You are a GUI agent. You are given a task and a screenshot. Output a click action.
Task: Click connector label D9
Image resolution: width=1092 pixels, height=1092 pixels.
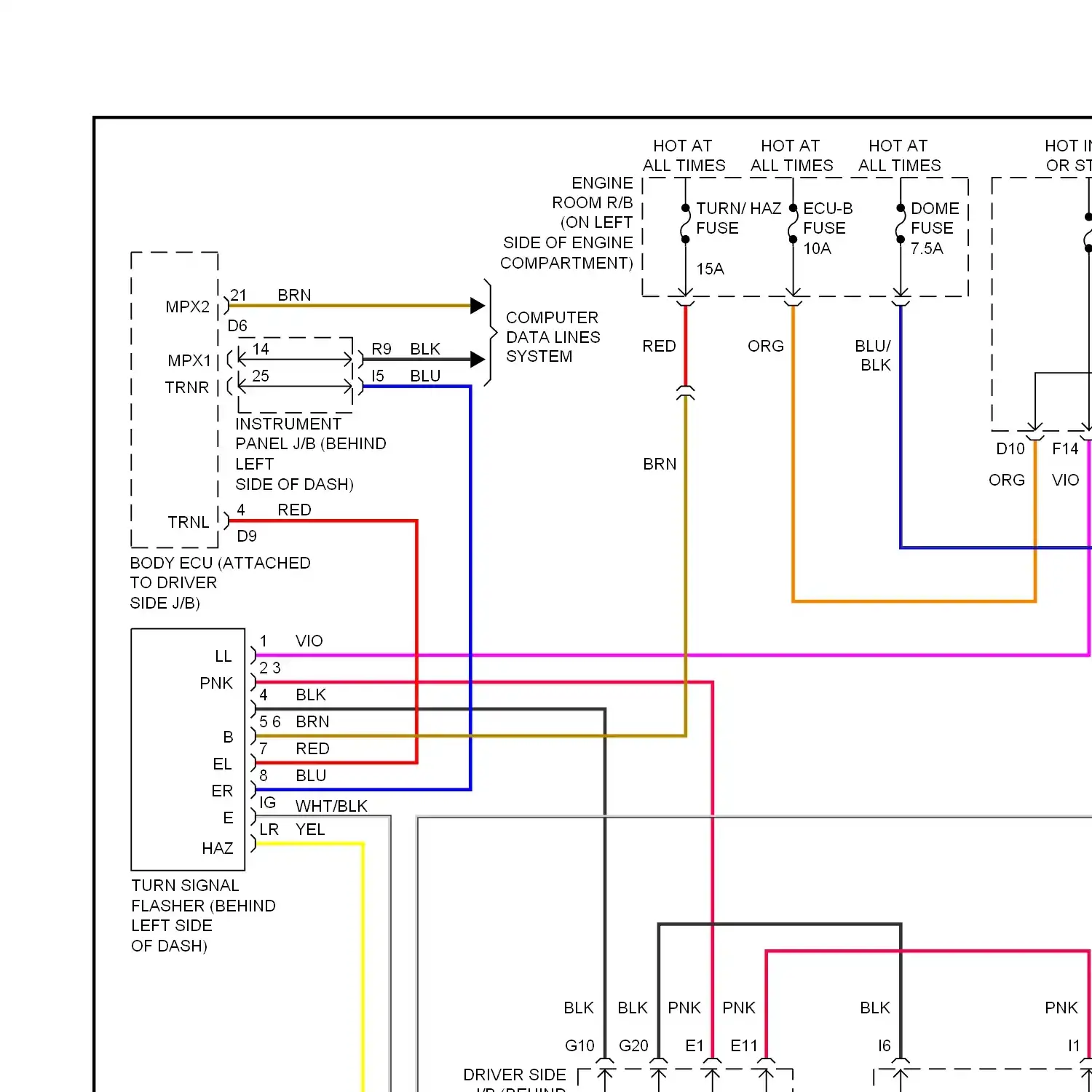[x=247, y=536]
